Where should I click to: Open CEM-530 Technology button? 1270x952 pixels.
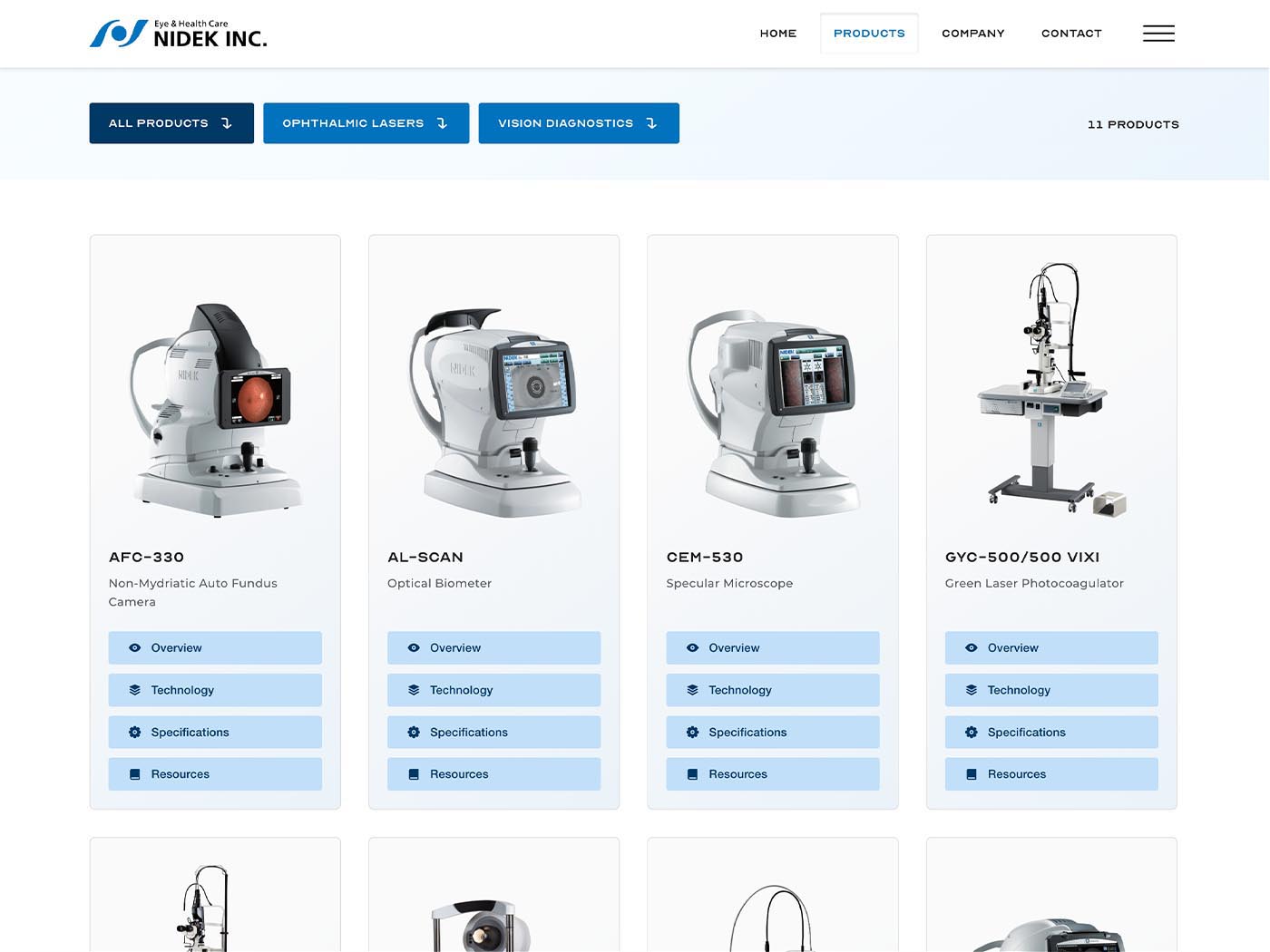click(773, 690)
